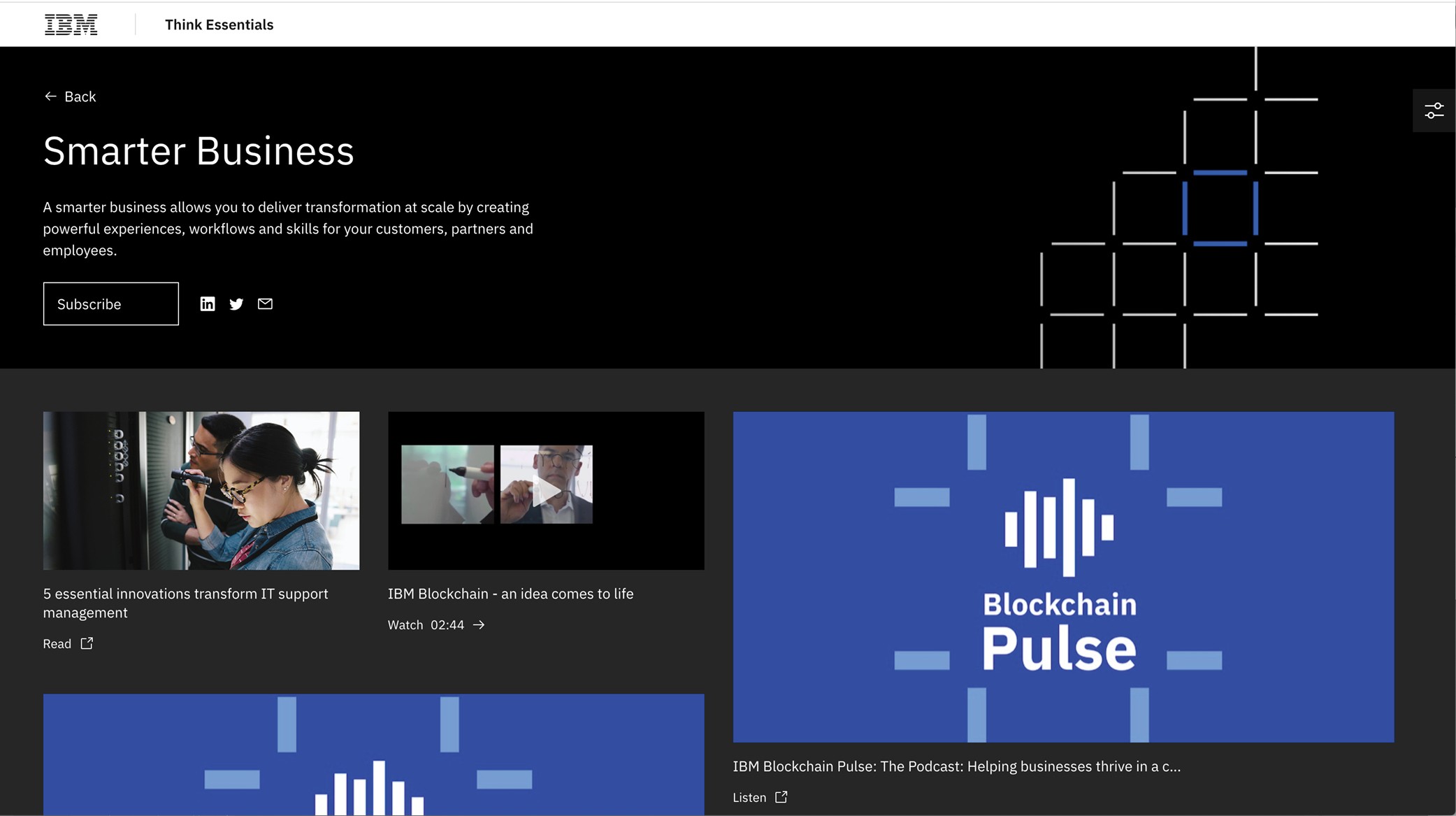Open the filter settings sliders icon
This screenshot has height=816, width=1456.
1434,110
